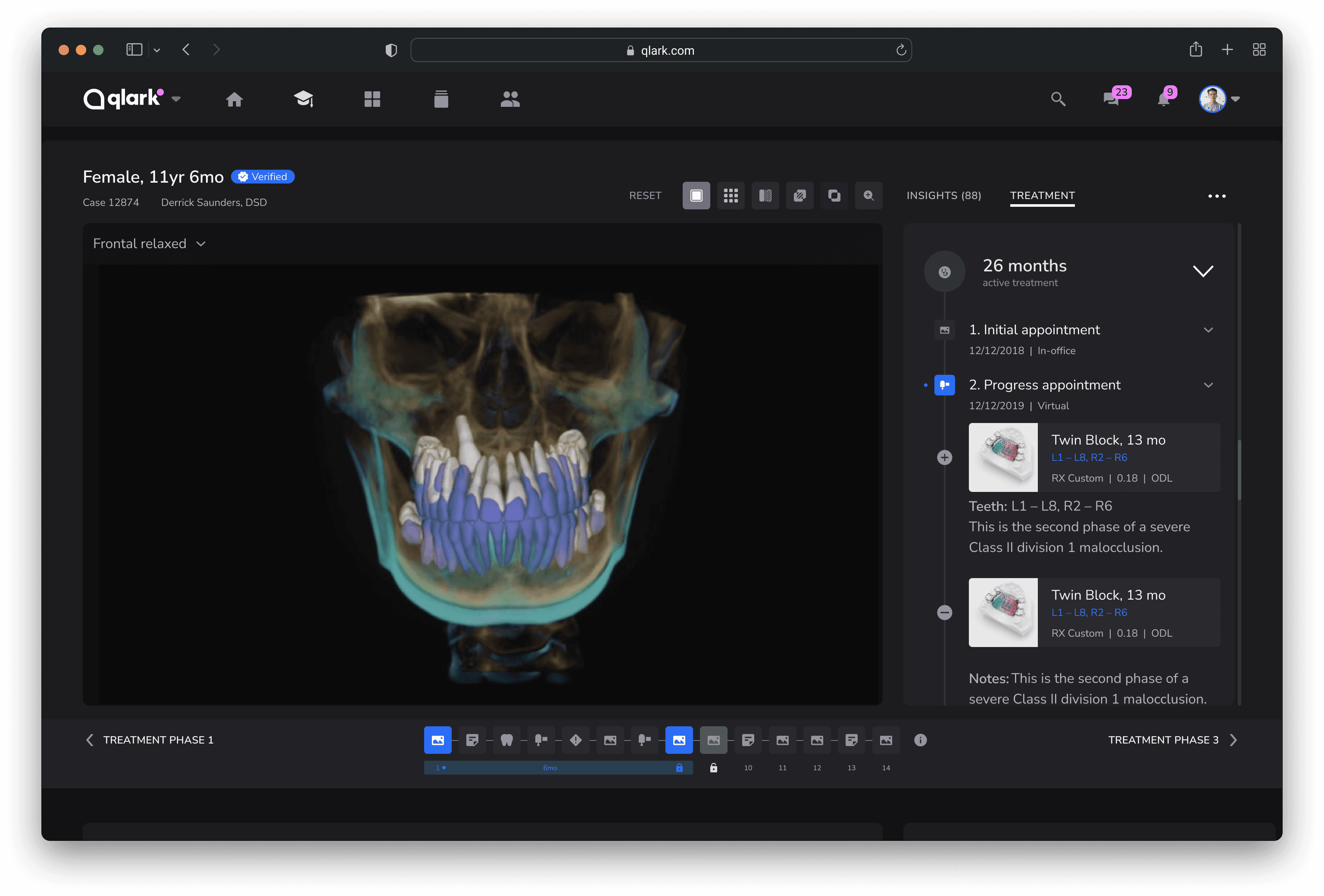Click the qlark.com address bar
Viewport: 1324px width, 896px height.
point(661,50)
